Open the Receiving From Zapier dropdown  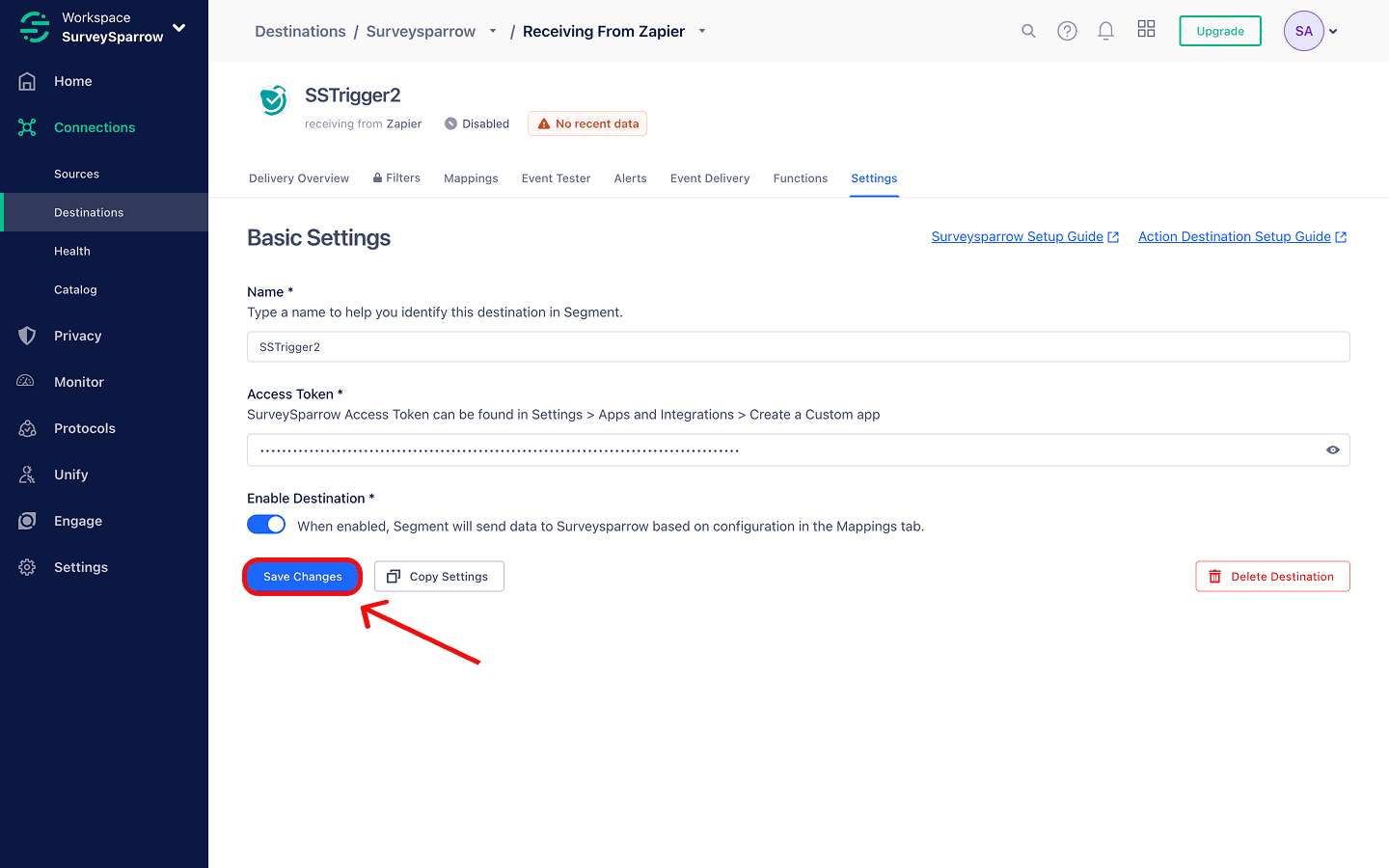pyautogui.click(x=702, y=31)
